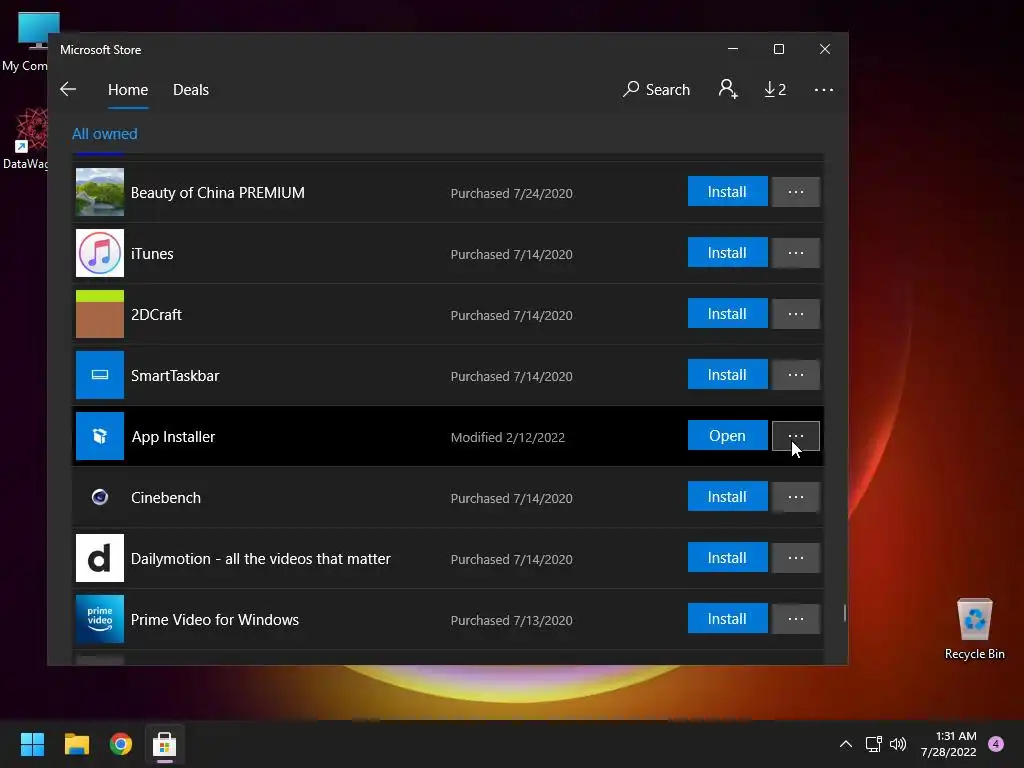Click the Cinebench app title

[x=166, y=498]
